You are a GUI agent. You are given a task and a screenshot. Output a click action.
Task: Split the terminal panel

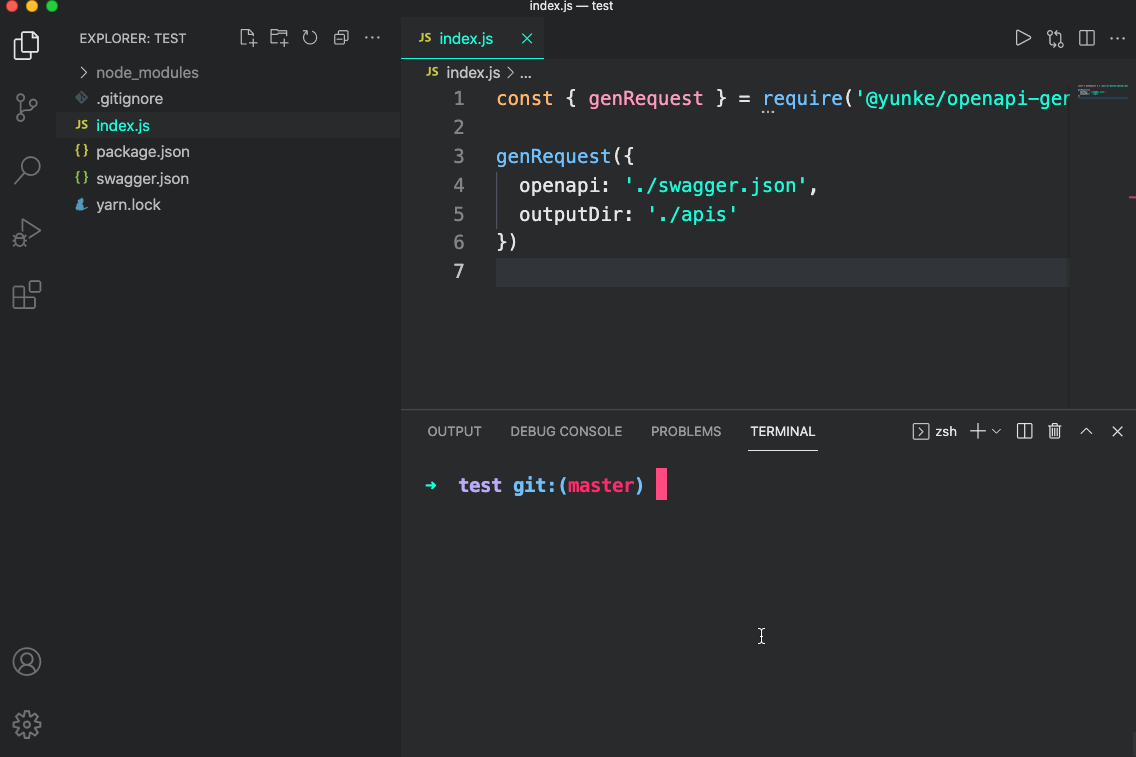(x=1024, y=432)
